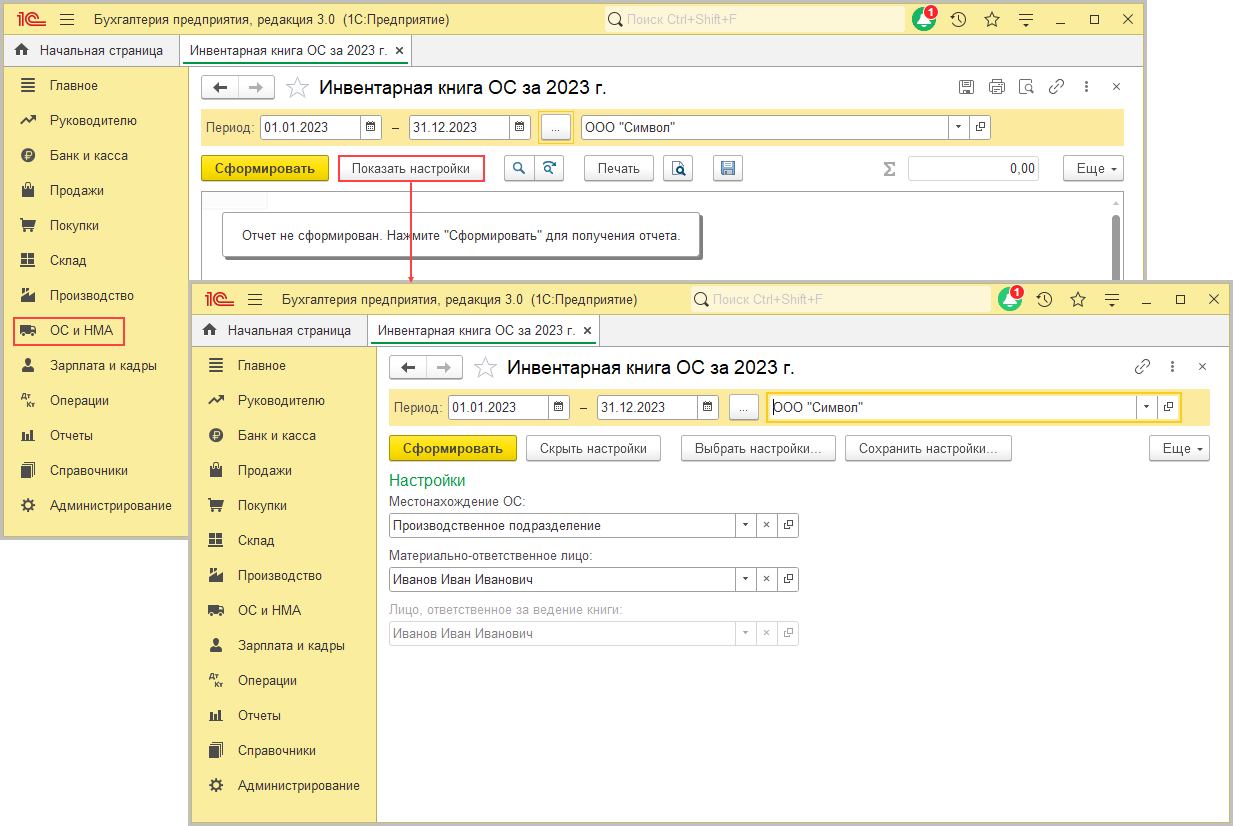Clear Местонахождение ОС field value

(x=767, y=525)
